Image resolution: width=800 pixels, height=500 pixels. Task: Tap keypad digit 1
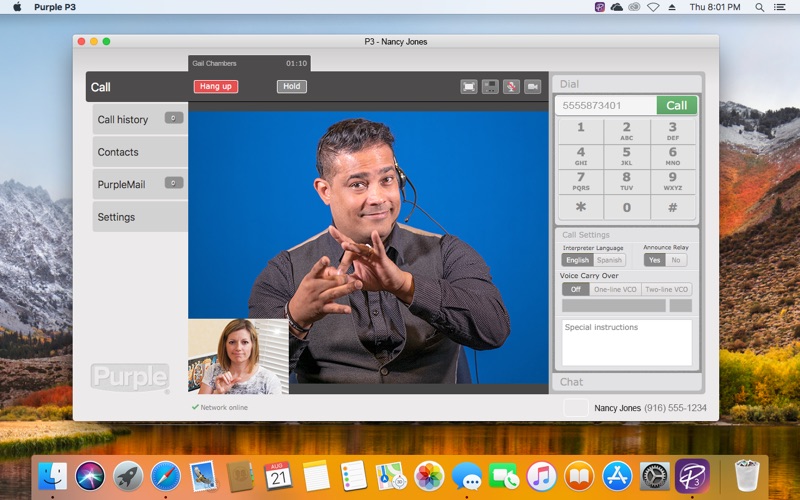tap(581, 131)
